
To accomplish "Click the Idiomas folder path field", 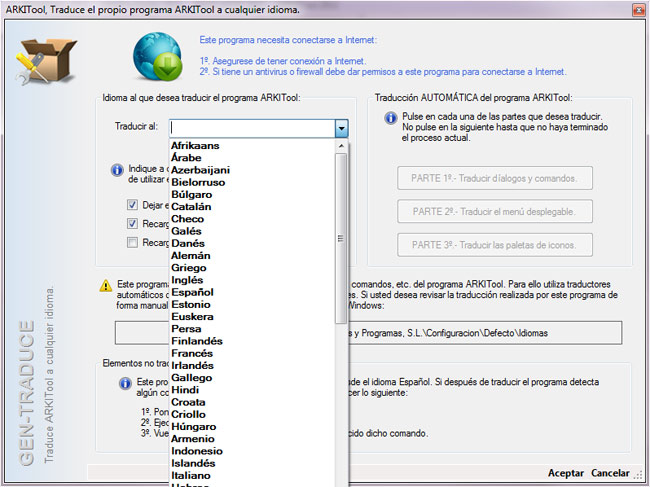I will coord(368,333).
